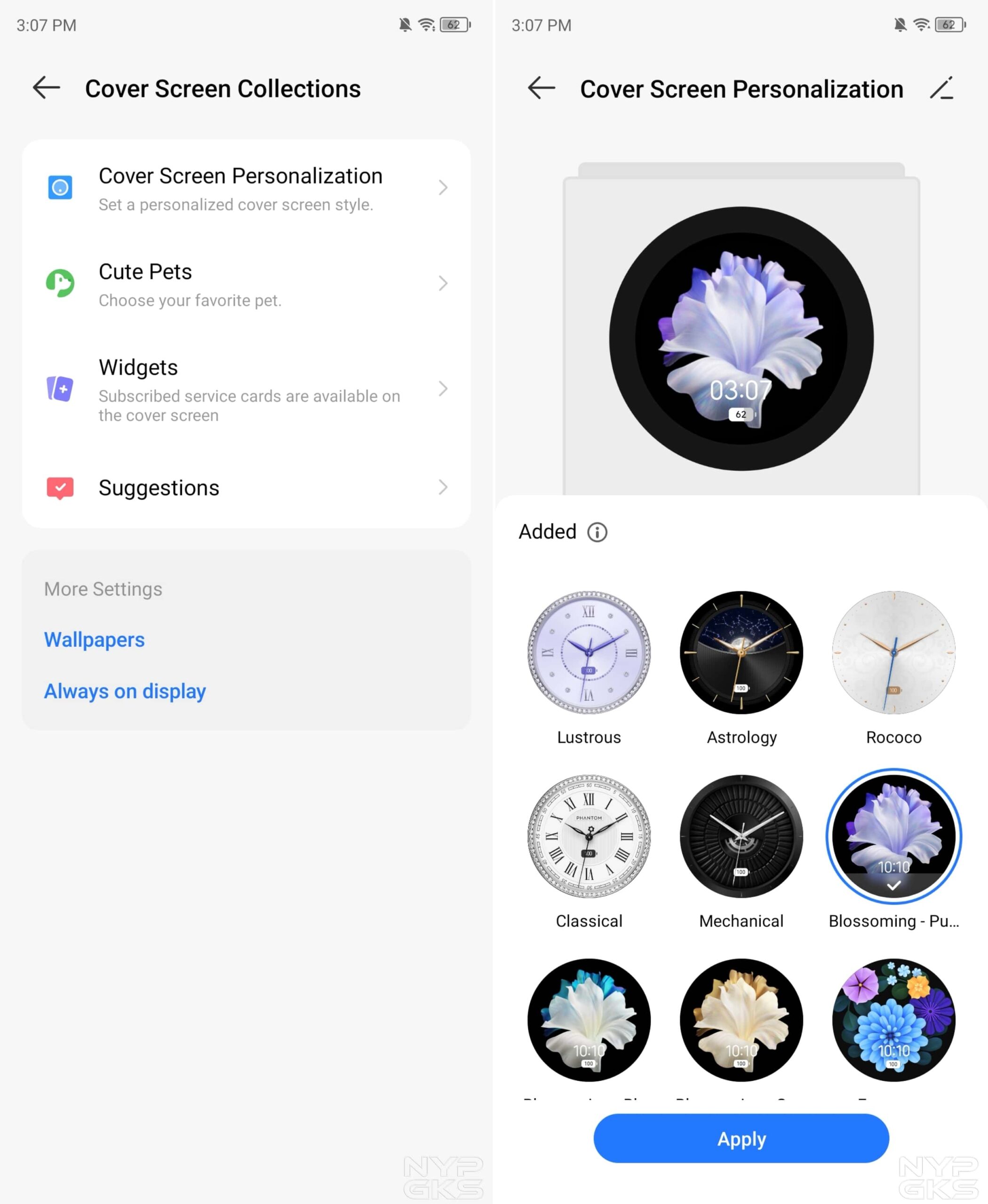Expand Widgets chevron arrow
The height and width of the screenshot is (1204, 988).
coord(443,388)
